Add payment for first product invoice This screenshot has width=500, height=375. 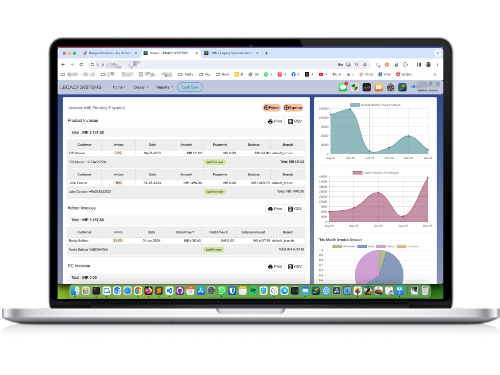[x=215, y=162]
